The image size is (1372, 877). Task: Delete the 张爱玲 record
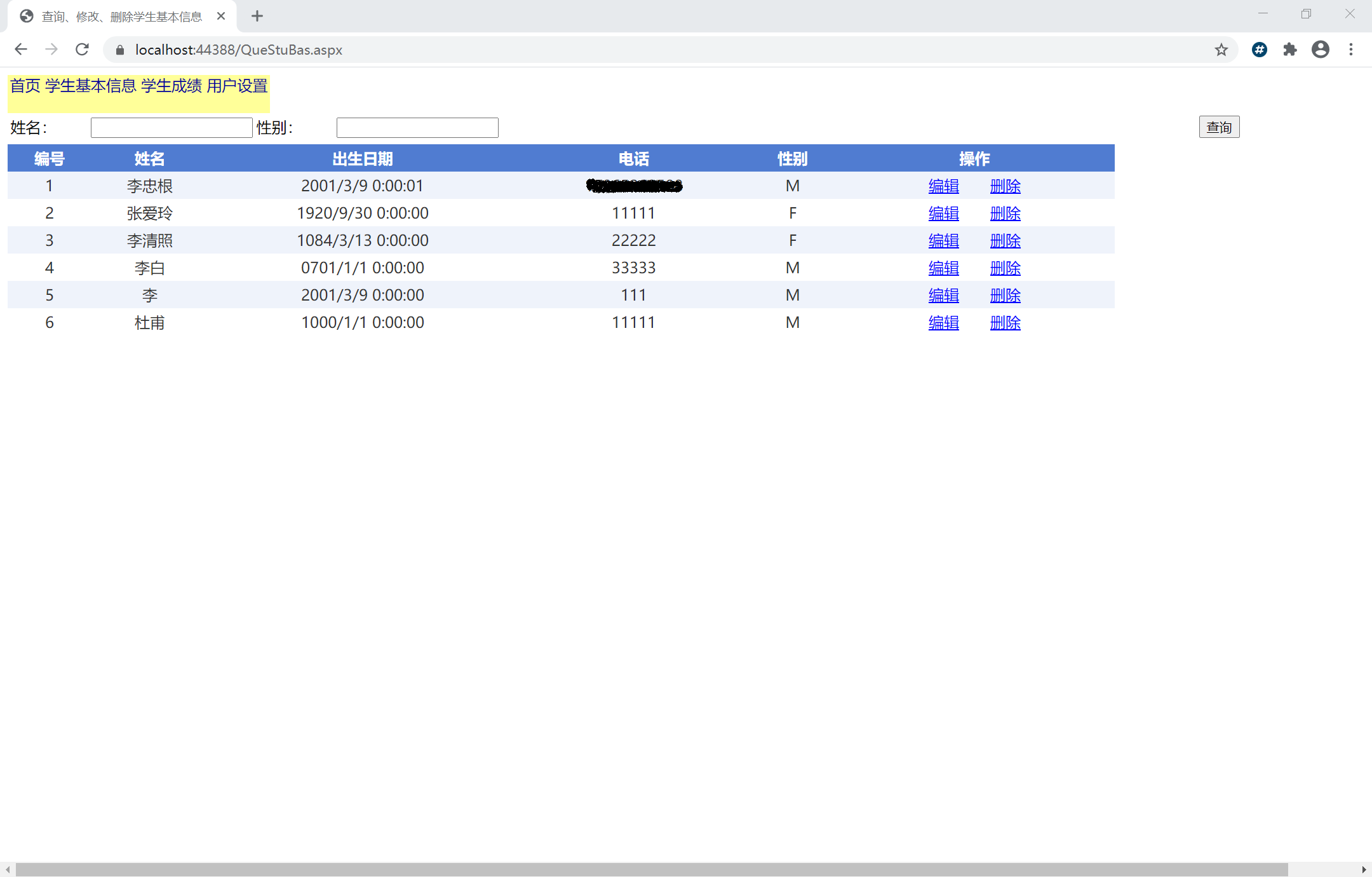1005,214
